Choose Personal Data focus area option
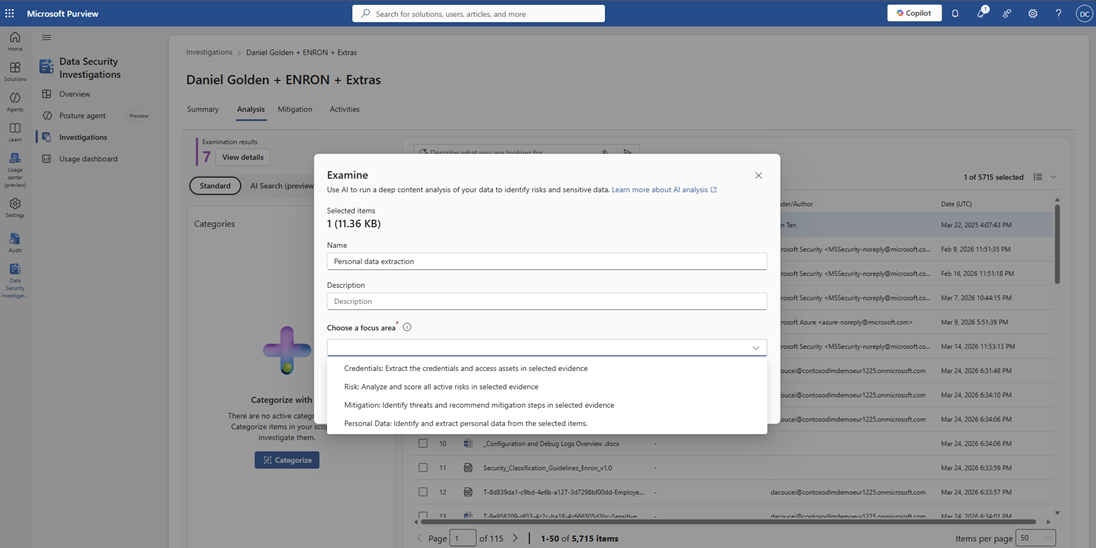The height and width of the screenshot is (548, 1096). [547, 423]
